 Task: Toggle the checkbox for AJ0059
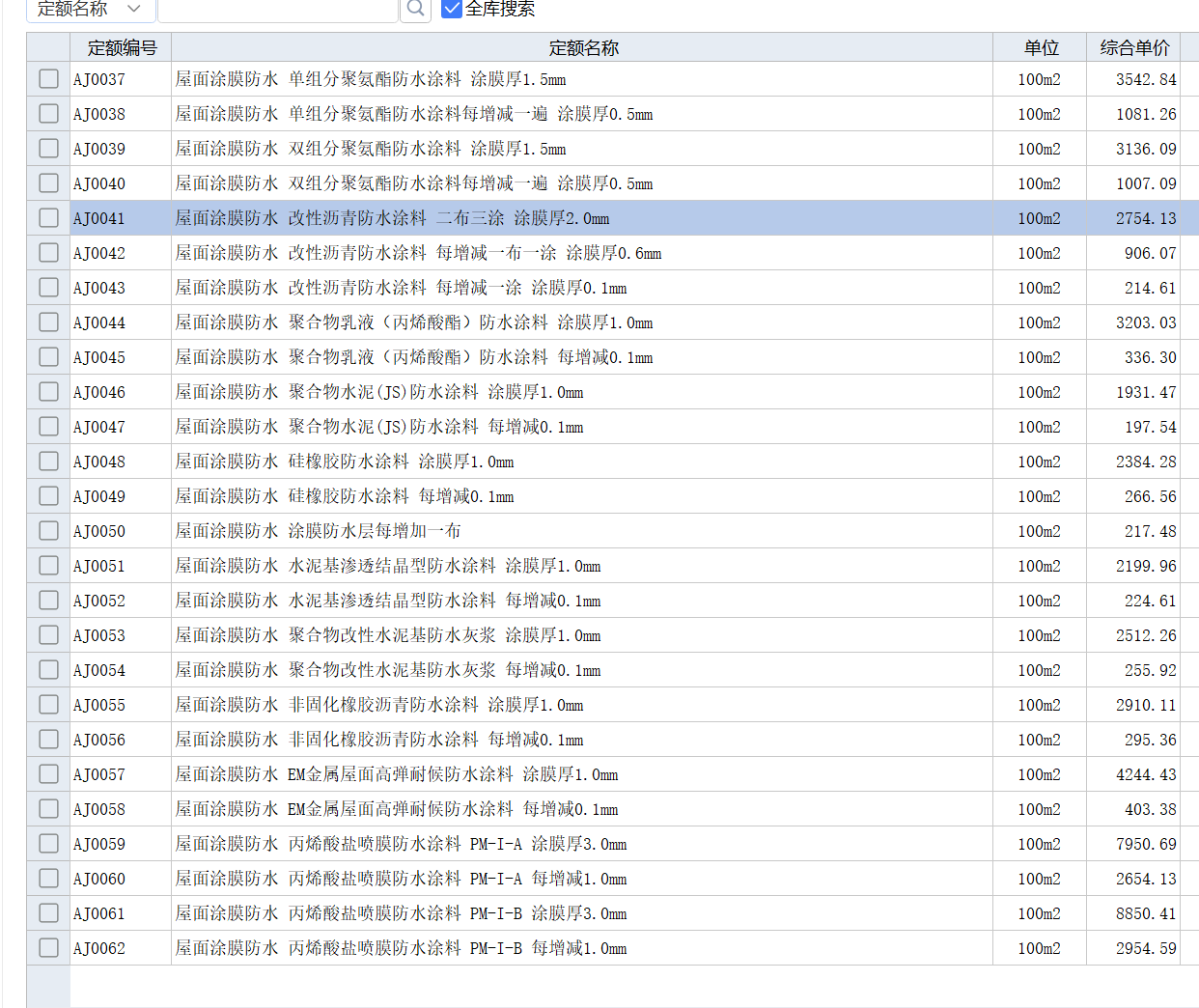(48, 844)
